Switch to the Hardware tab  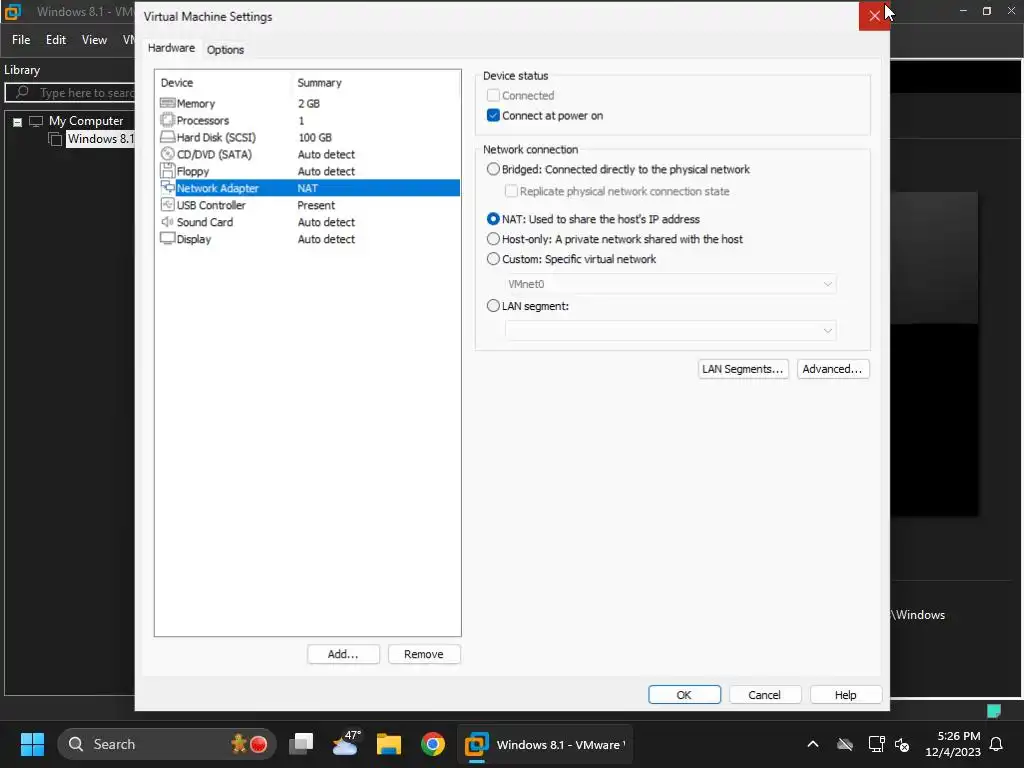tap(171, 48)
